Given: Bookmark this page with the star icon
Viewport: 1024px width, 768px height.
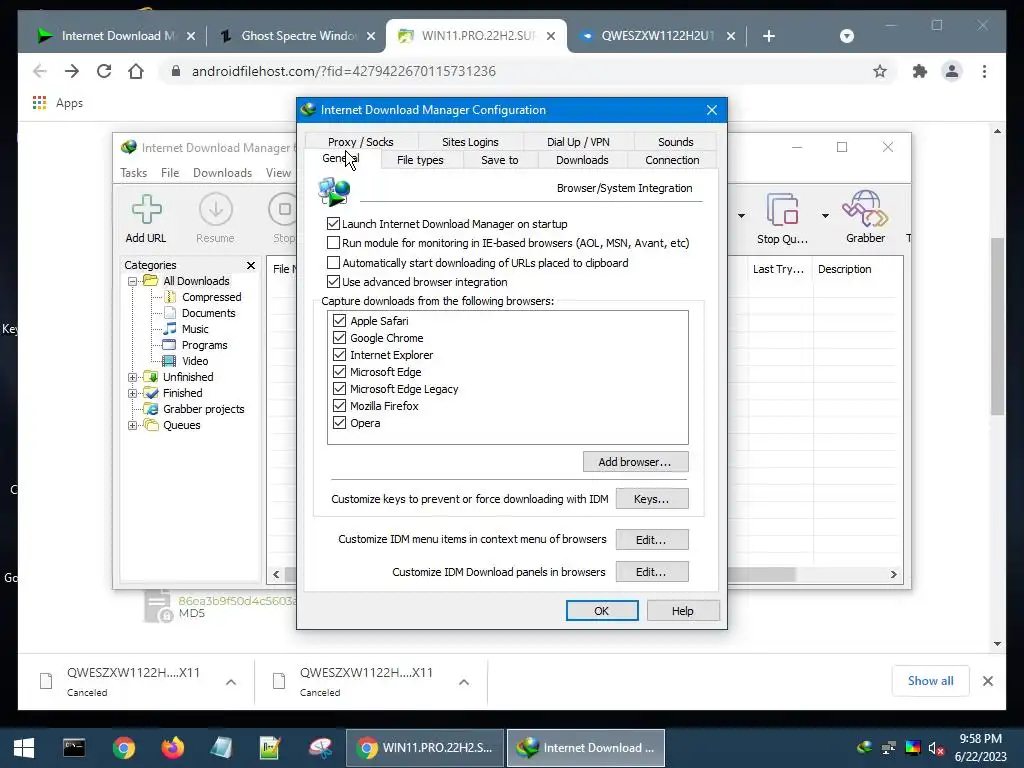Looking at the screenshot, I should tap(880, 71).
